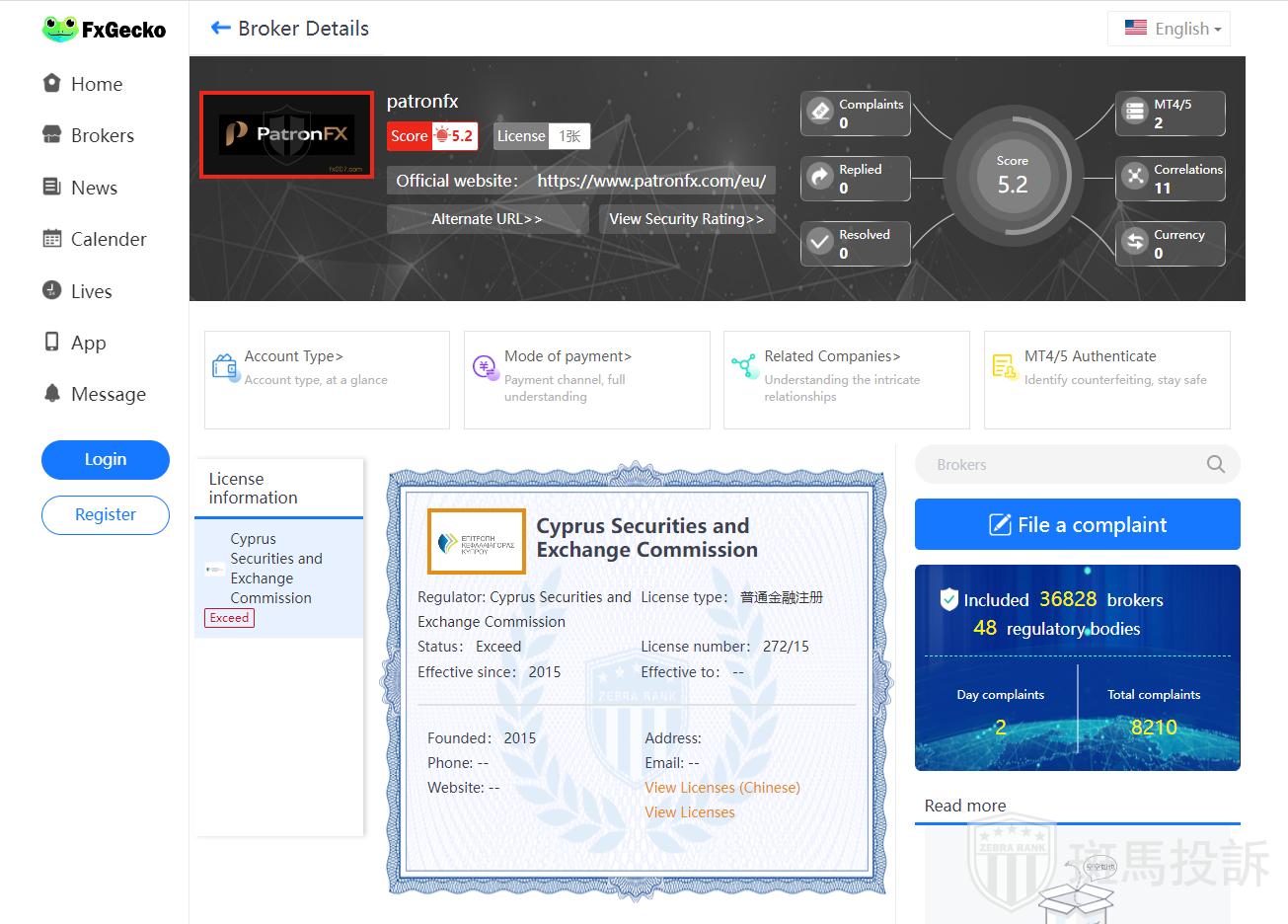Open the English language dropdown
Image resolution: width=1288 pixels, height=924 pixels.
click(1172, 29)
